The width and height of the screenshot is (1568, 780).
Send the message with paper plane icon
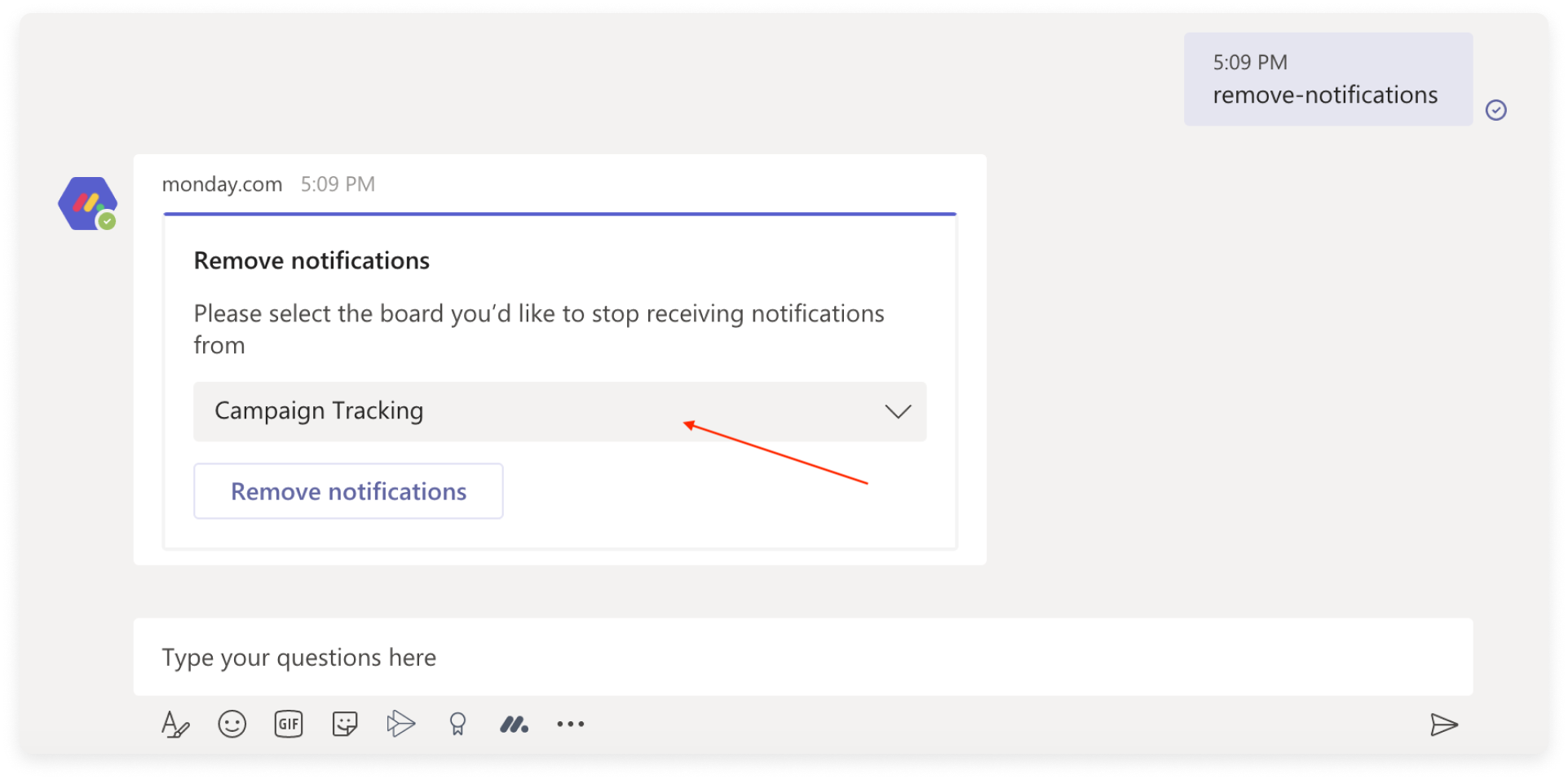(1444, 725)
